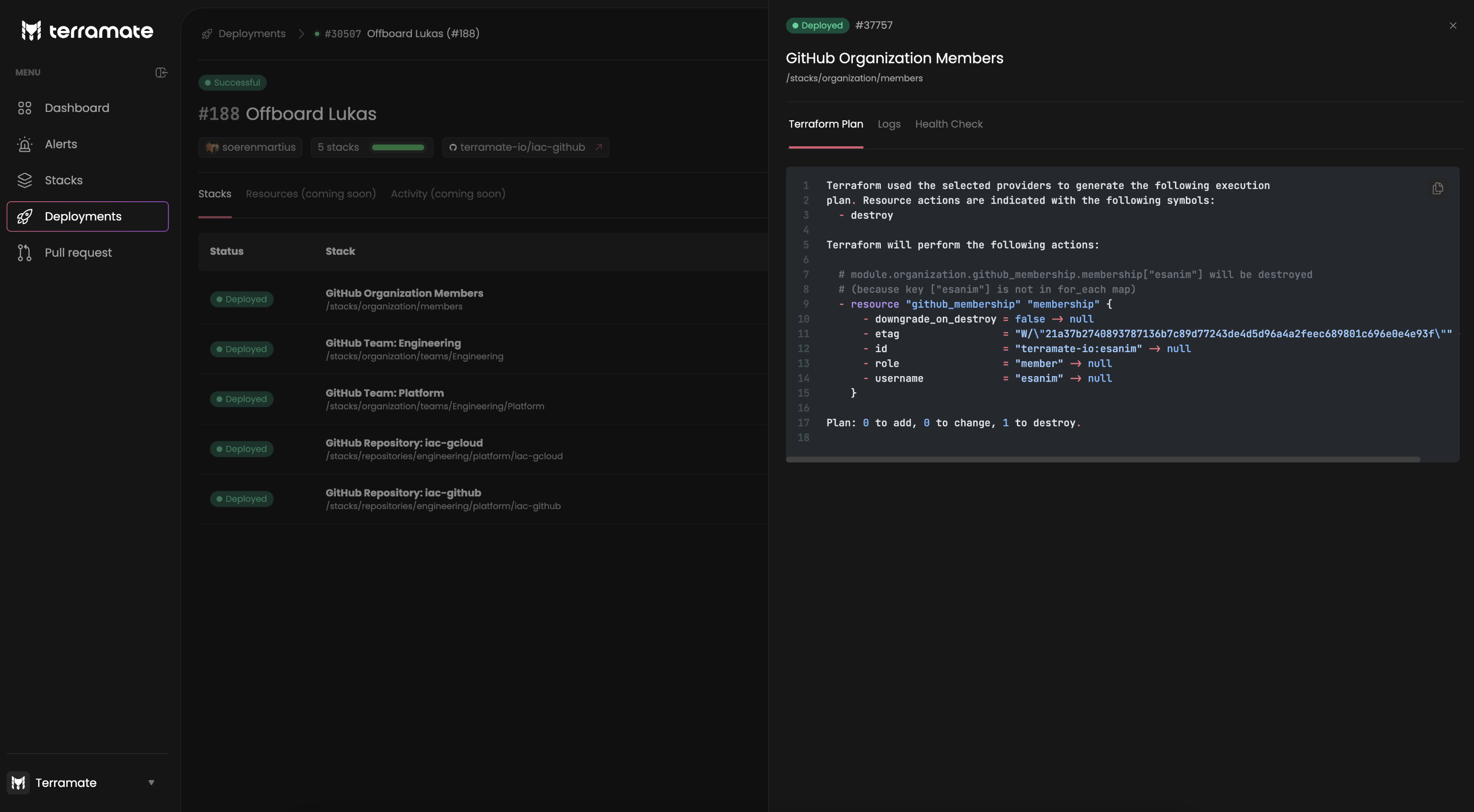Open the Activity (coming soon) tab
The height and width of the screenshot is (812, 1474).
pyautogui.click(x=448, y=193)
